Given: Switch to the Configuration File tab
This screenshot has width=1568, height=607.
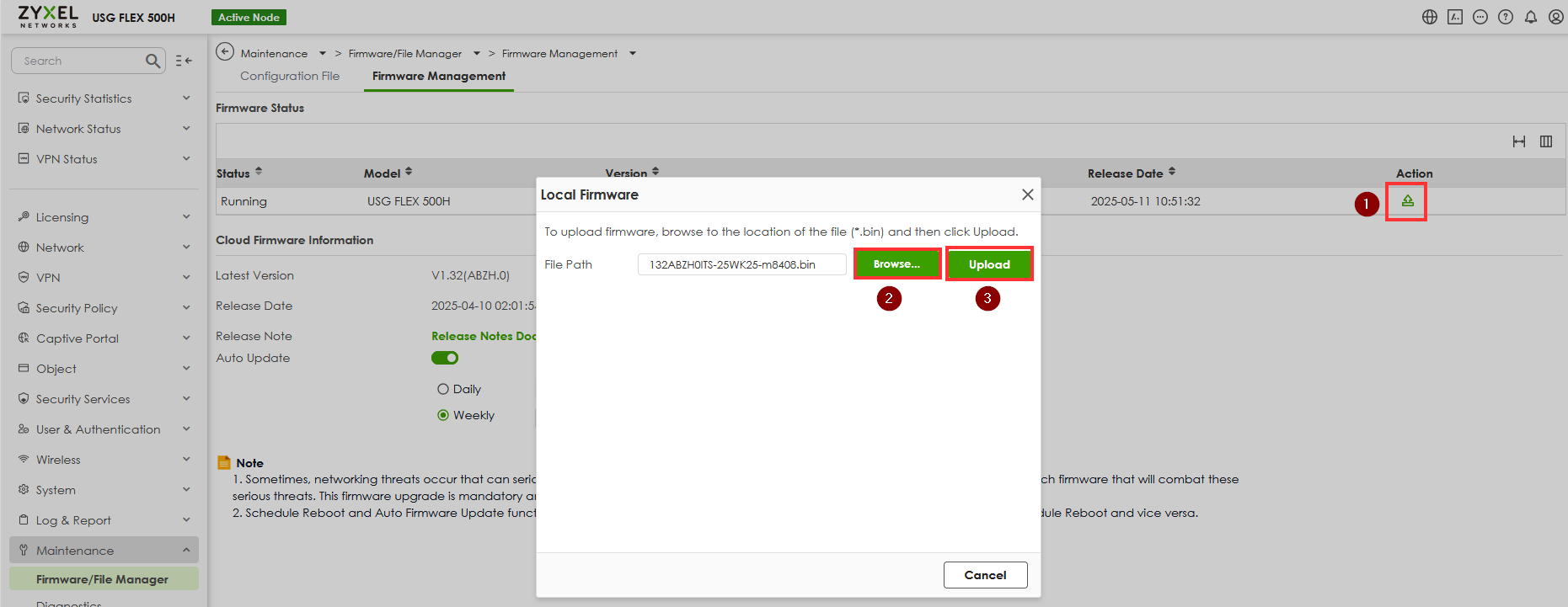Looking at the screenshot, I should pos(290,76).
